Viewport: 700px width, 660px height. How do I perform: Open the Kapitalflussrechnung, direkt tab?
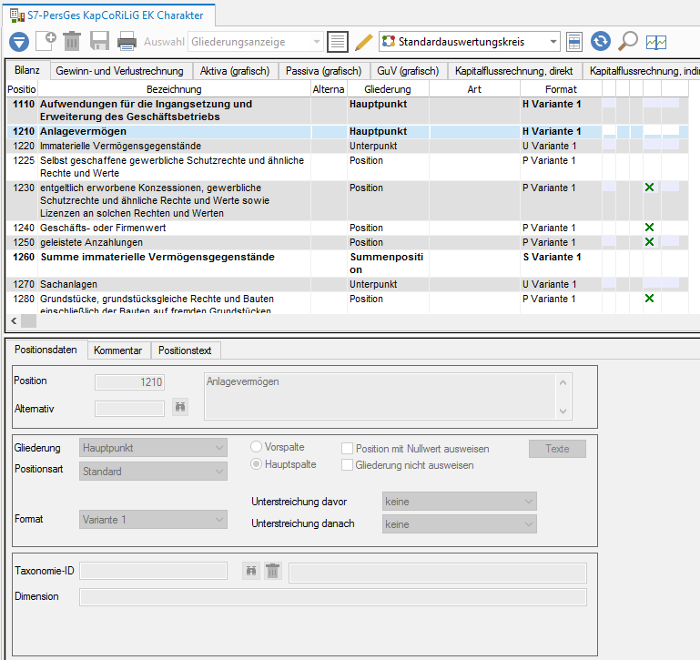point(514,71)
